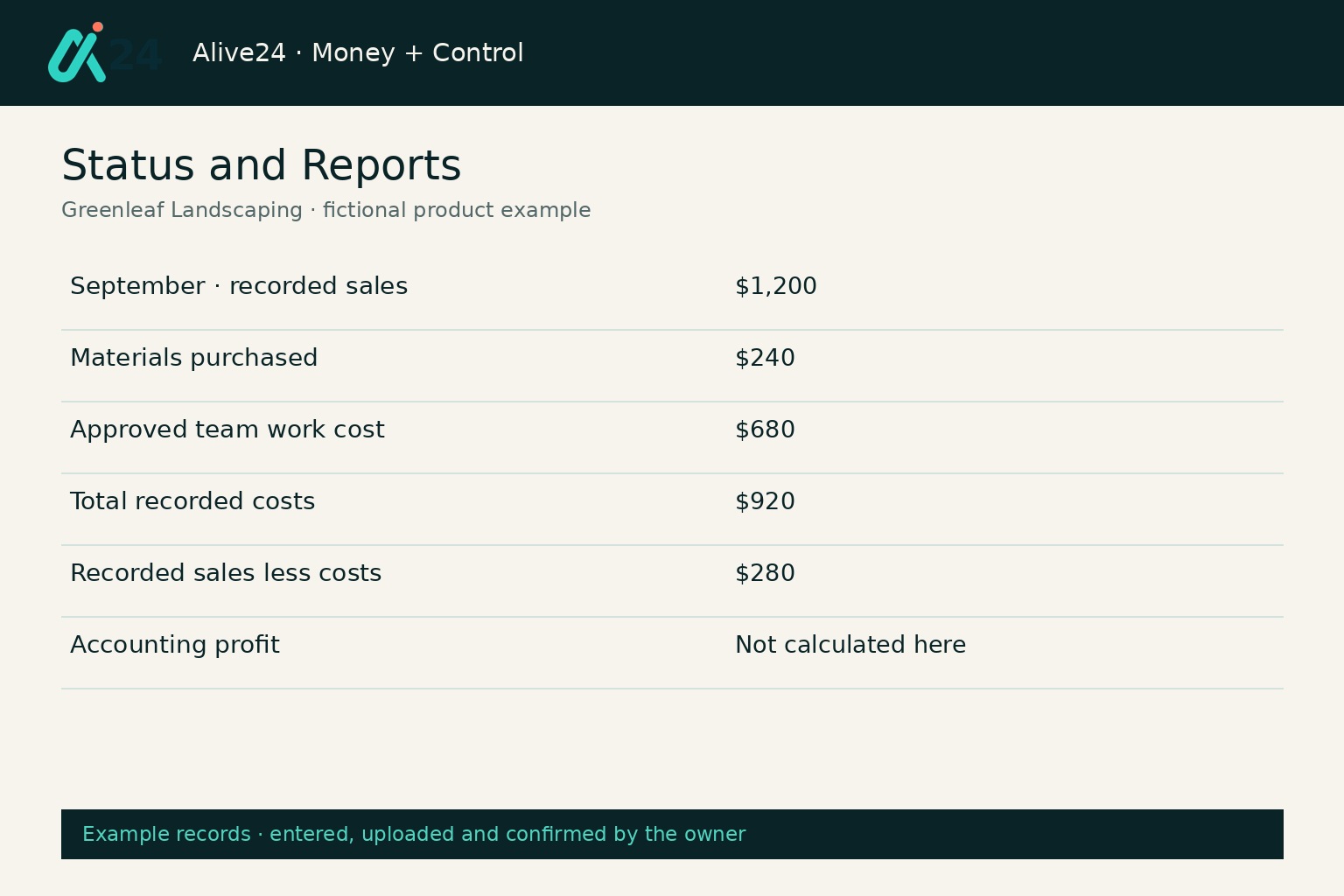Select the Recorded sales less costs label
This screenshot has width=1344, height=896.
[x=226, y=573]
